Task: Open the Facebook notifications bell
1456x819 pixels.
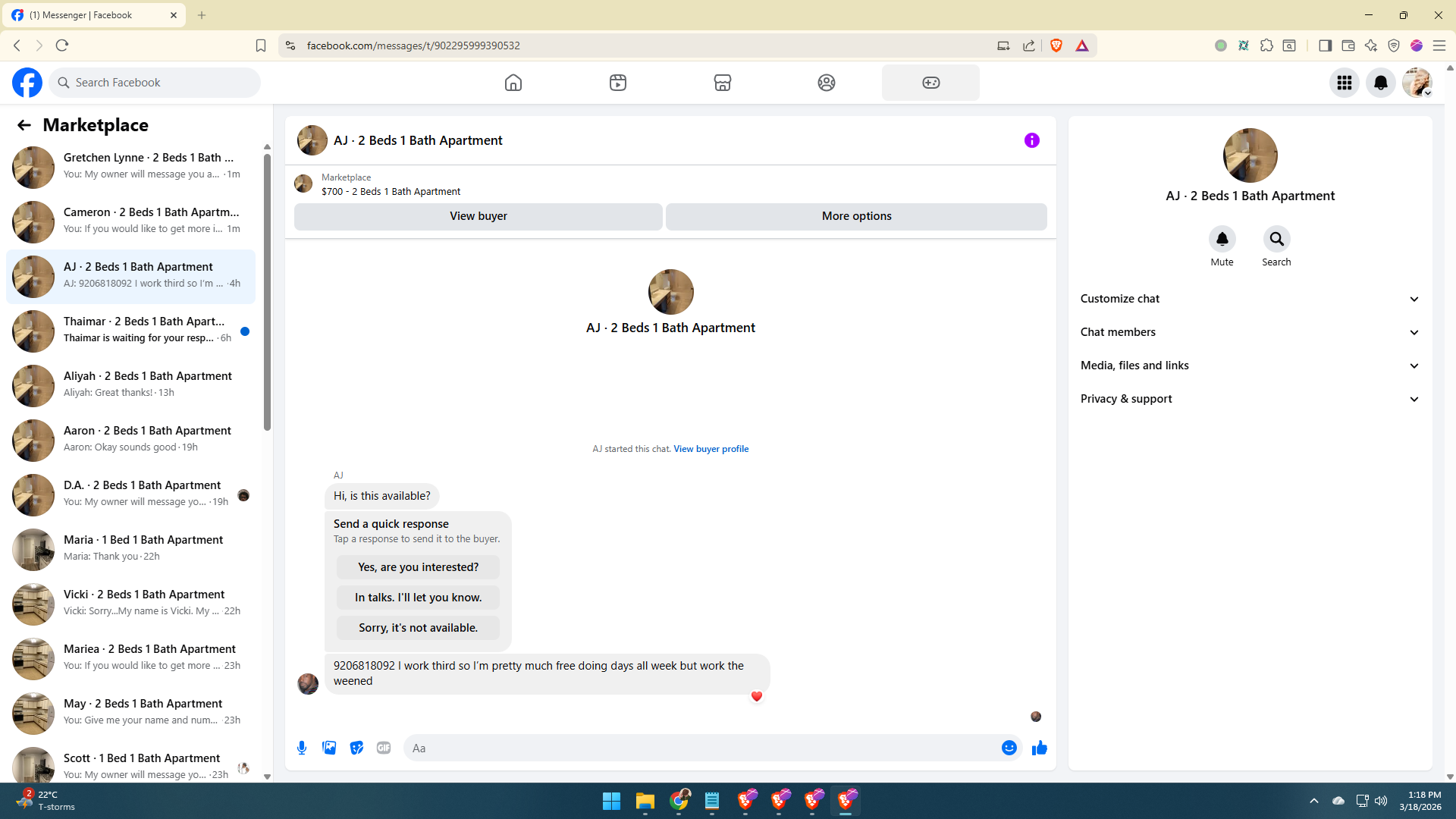Action: click(1380, 83)
